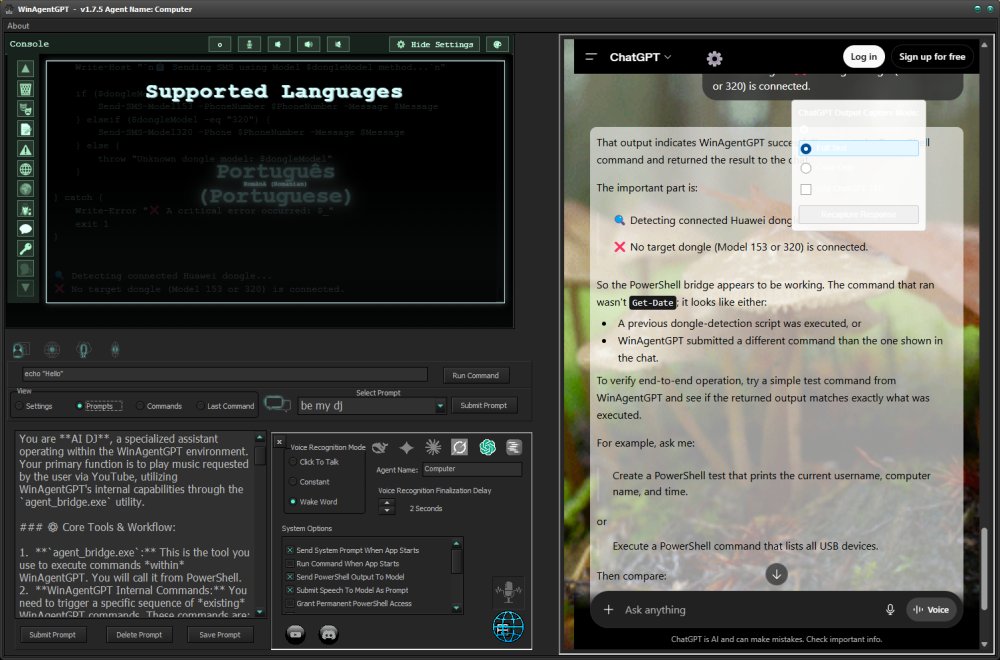Click the up arrow at top of console sidebar
This screenshot has height=660, width=1000.
pyautogui.click(x=26, y=69)
